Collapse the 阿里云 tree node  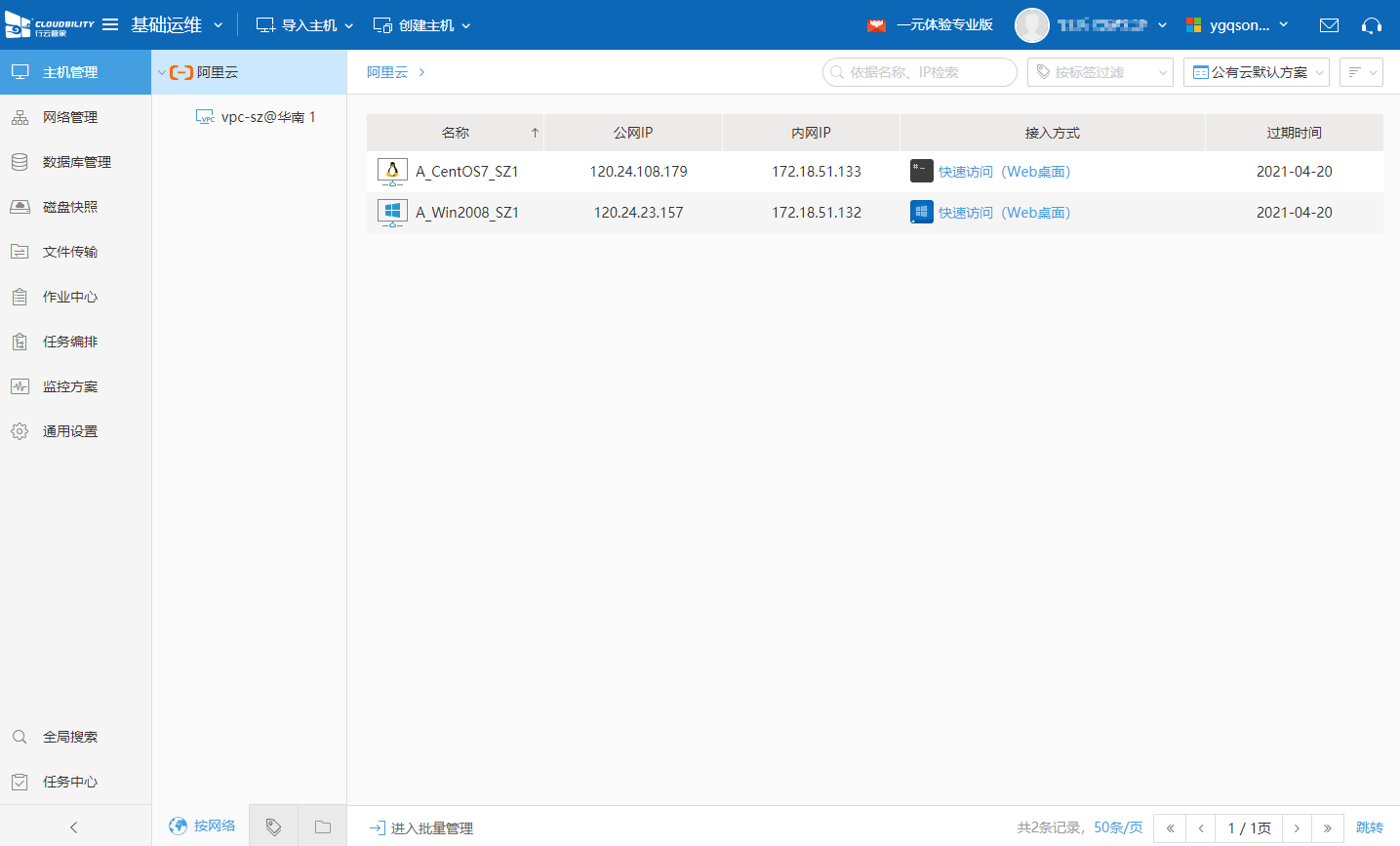162,73
